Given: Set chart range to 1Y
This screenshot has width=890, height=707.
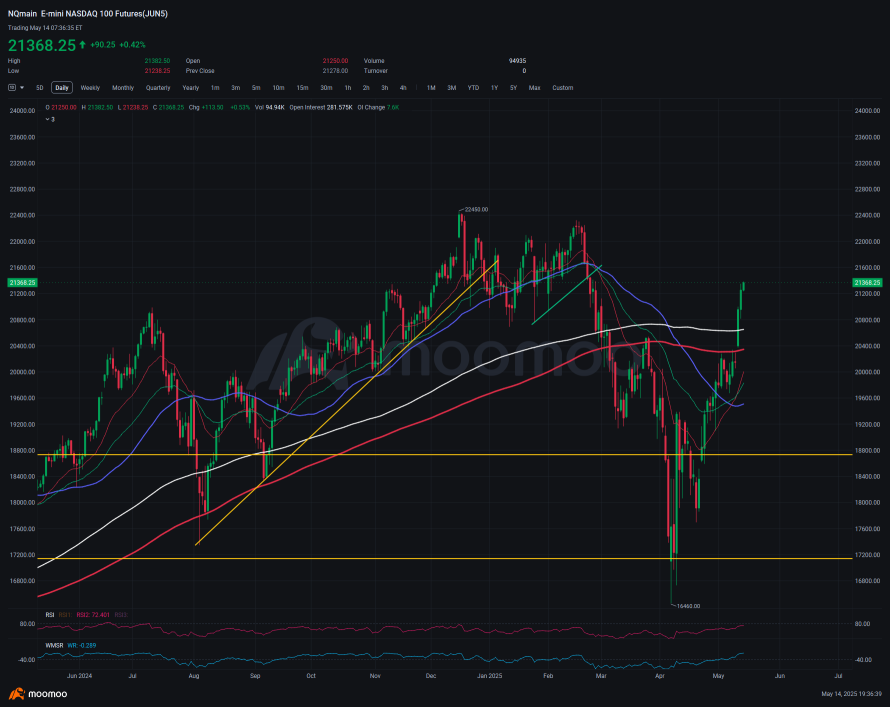Looking at the screenshot, I should click(494, 88).
